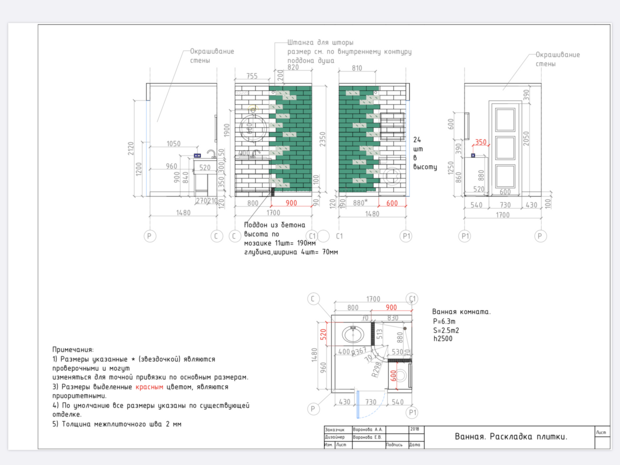Image resolution: width=620 pixels, height=465 pixels.
Task: Select the perimeter value 'P=6.3m'
Action: (444, 321)
